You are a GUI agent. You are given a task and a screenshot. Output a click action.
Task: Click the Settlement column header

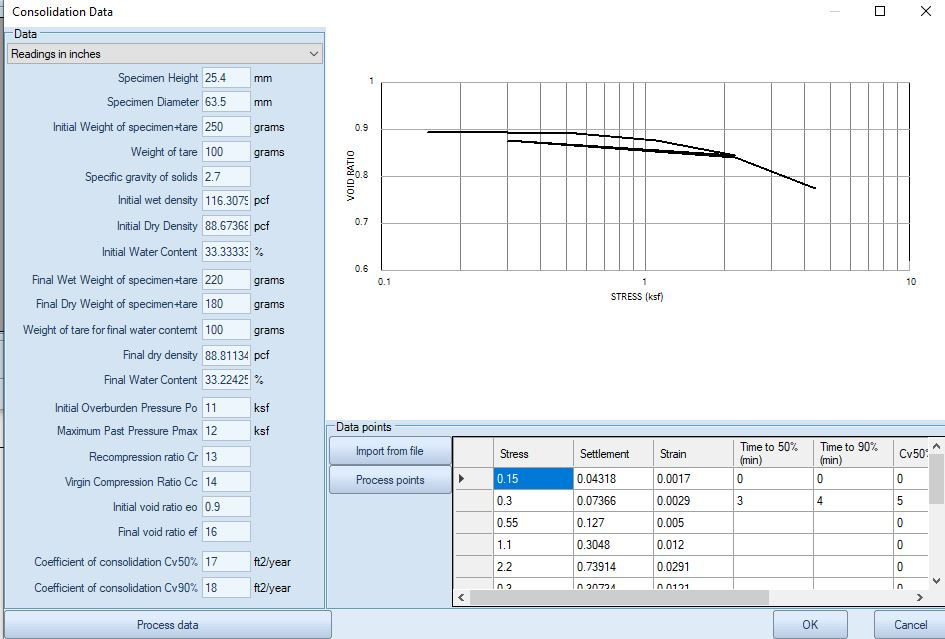613,453
